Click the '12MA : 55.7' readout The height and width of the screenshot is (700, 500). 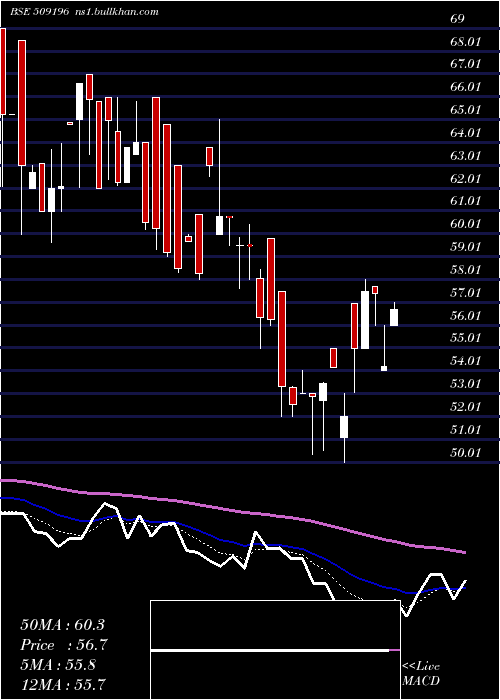click(x=62, y=684)
